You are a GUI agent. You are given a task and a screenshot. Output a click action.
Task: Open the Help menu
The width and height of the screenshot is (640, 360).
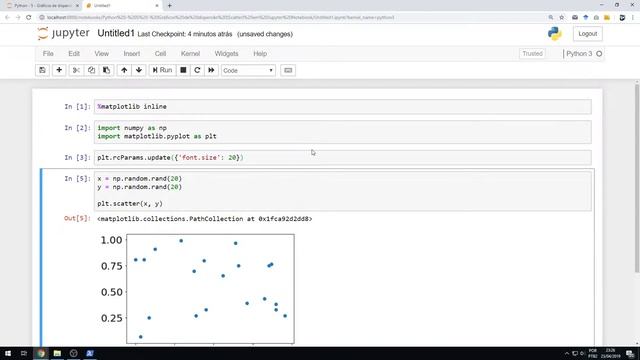tap(260, 53)
